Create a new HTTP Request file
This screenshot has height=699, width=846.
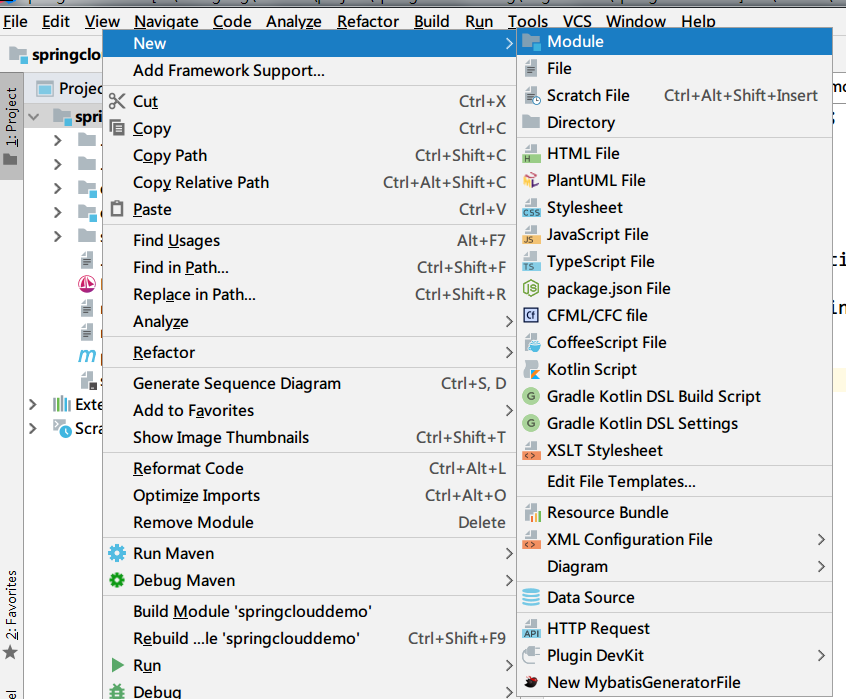[x=592, y=628]
